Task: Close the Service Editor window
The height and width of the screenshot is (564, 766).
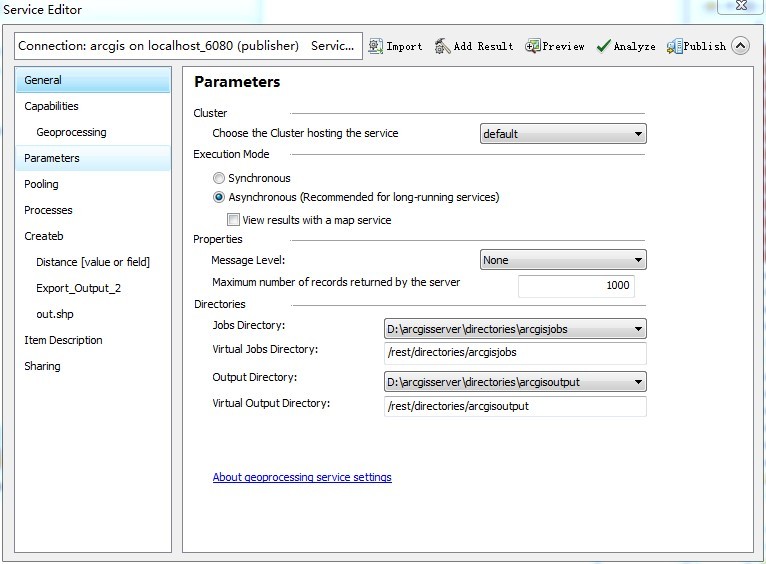Action: click(741, 6)
